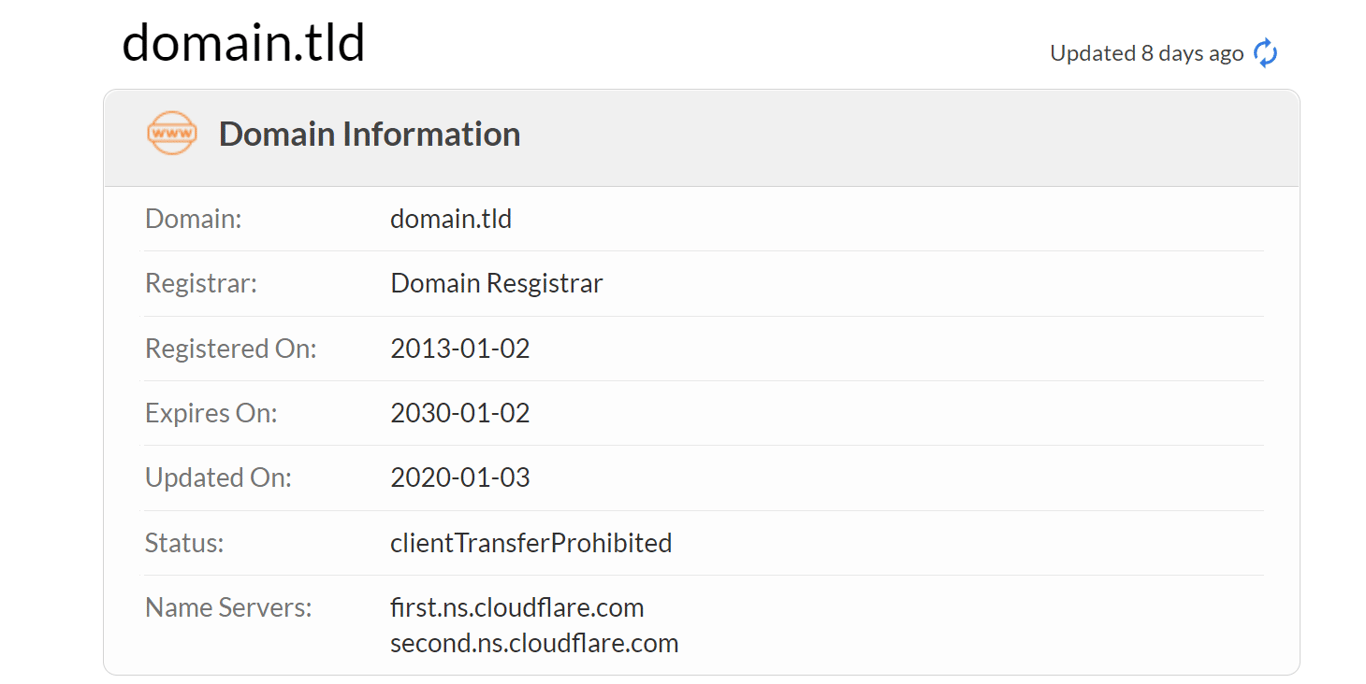Screen dimensions: 1366x684
Task: Open second.ns.cloudflare.com name server link
Action: (x=533, y=643)
